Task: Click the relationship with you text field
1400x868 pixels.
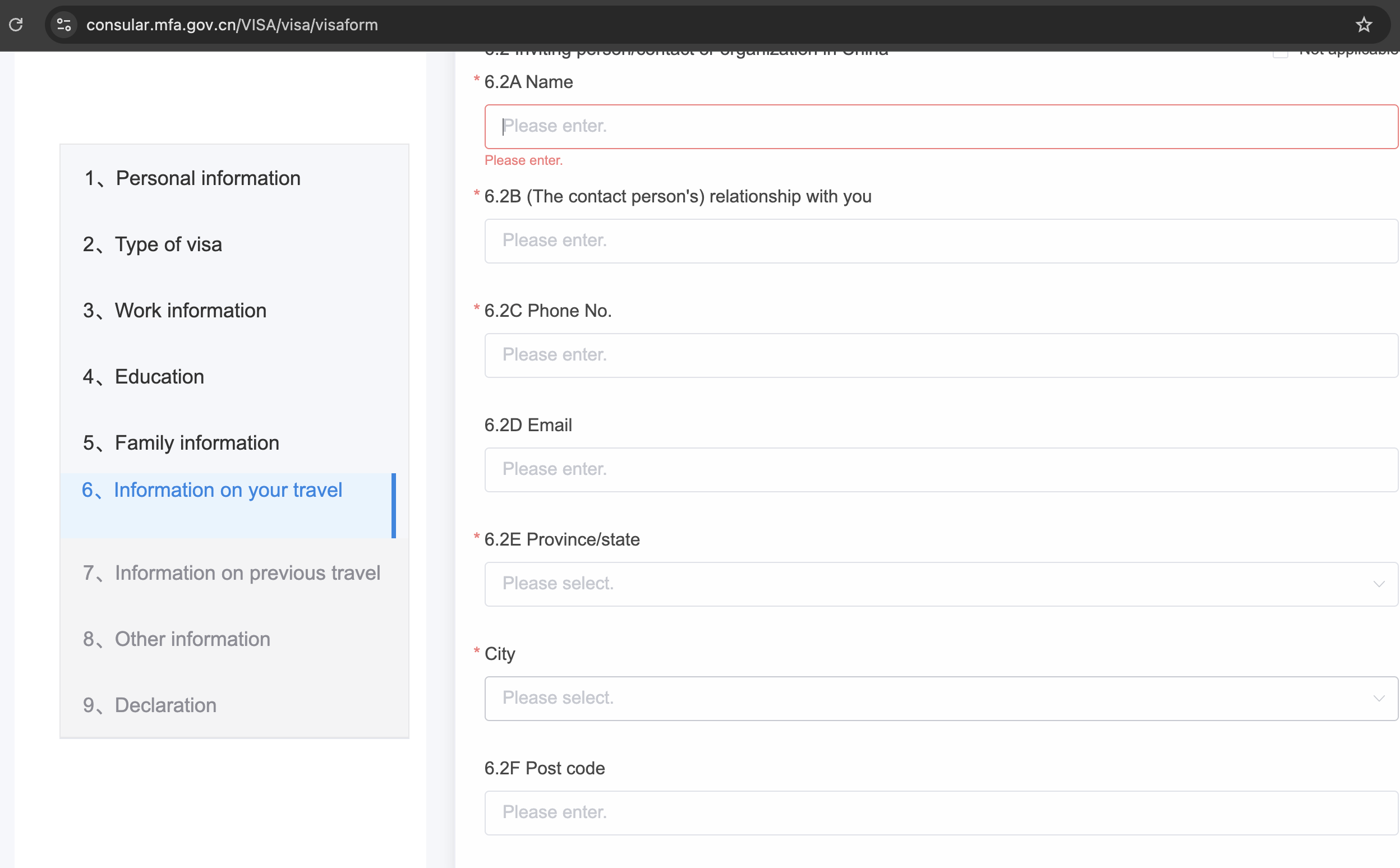Action: pos(941,241)
